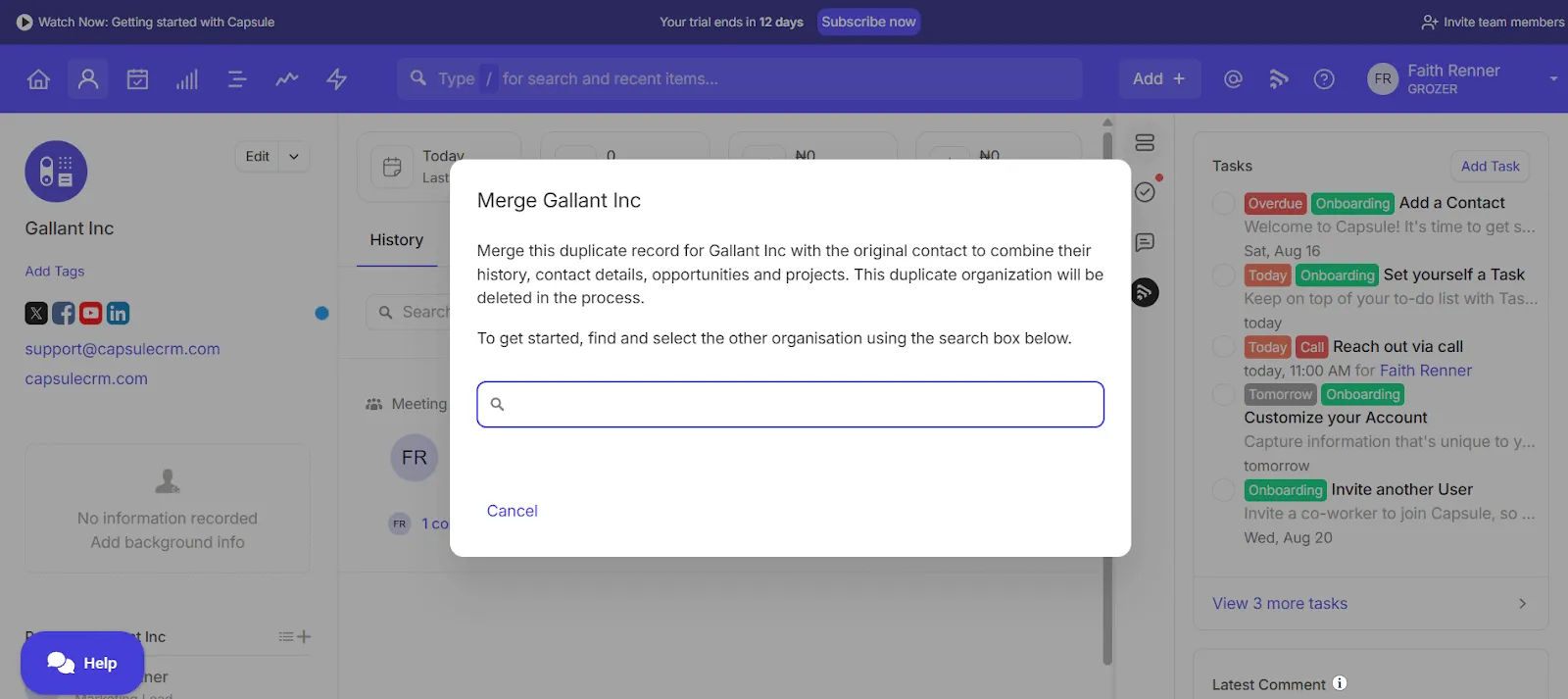1568x699 pixels.
Task: Cancel the Merge Gallant Inc dialog
Action: (x=512, y=511)
